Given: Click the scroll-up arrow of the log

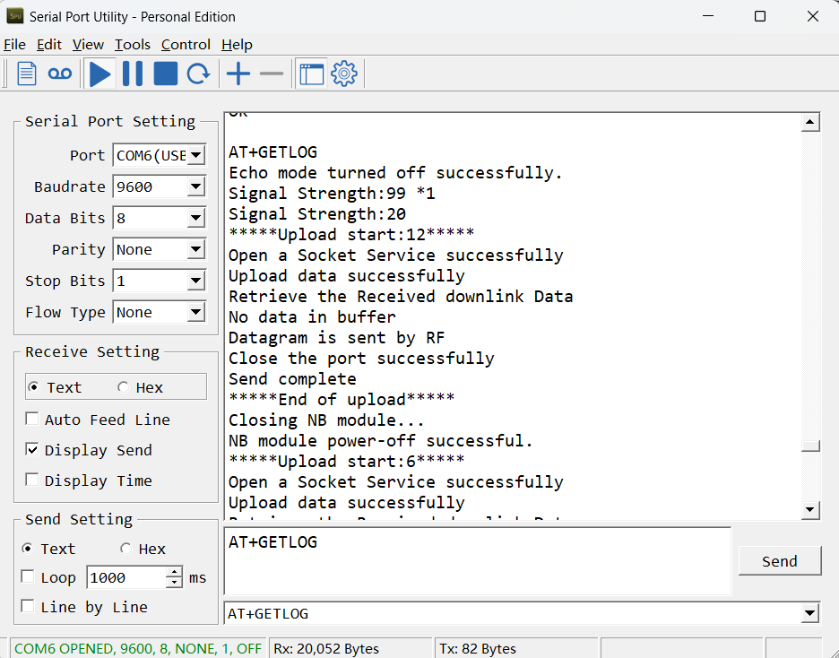Looking at the screenshot, I should click(x=810, y=123).
